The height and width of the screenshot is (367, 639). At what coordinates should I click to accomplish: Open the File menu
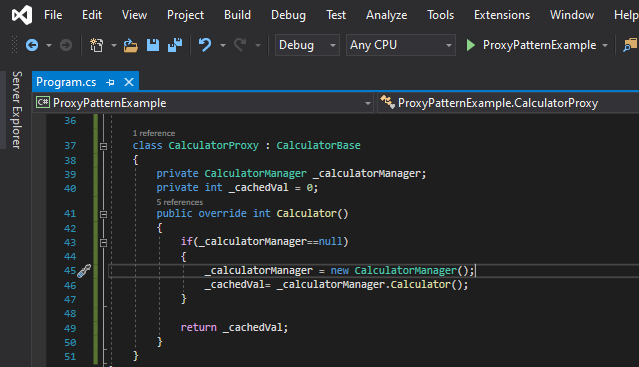point(53,15)
